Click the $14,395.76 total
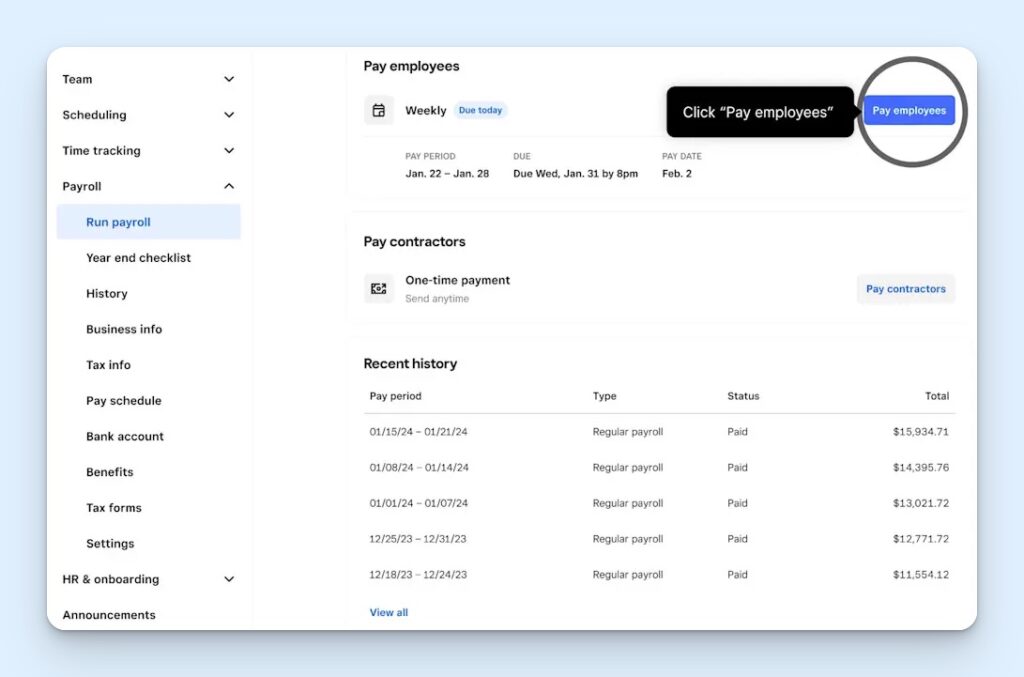The image size is (1024, 677). pyautogui.click(x=920, y=467)
